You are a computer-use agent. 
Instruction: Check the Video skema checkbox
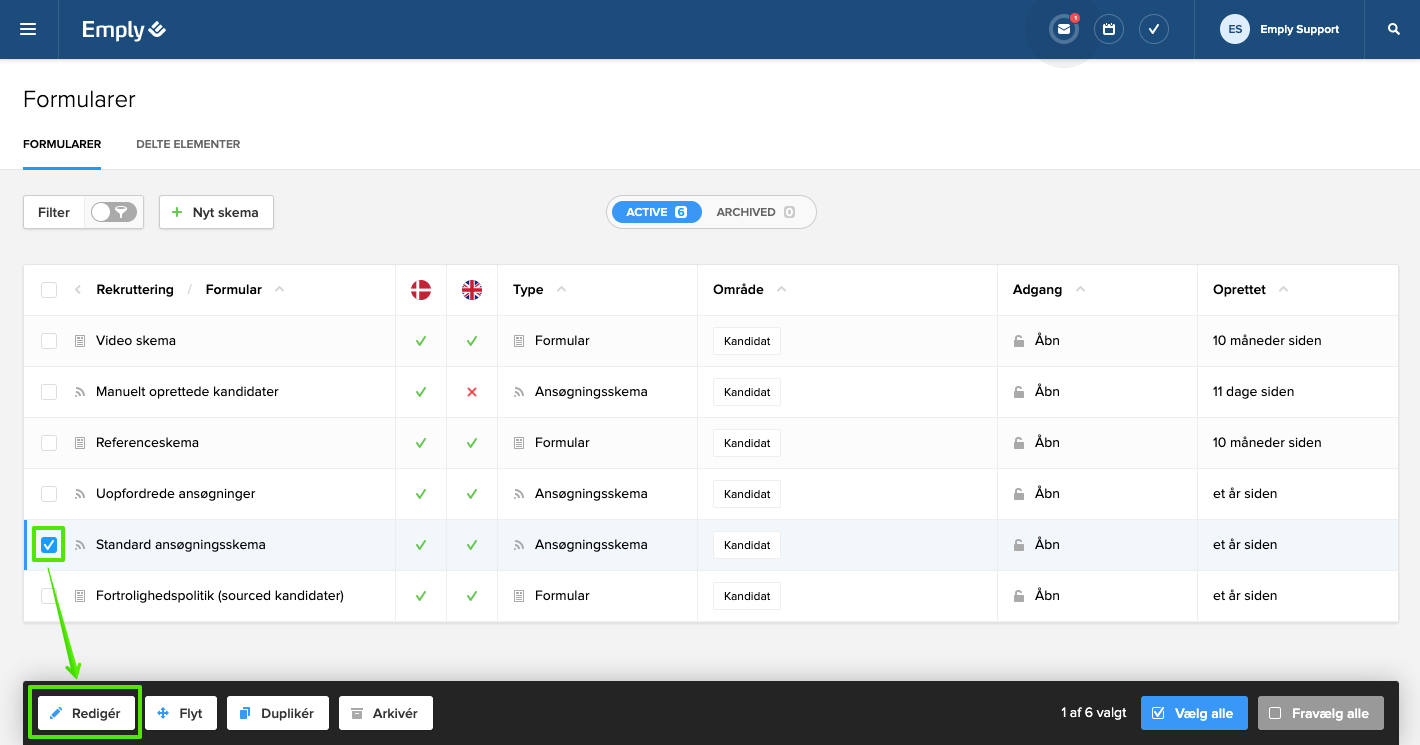(49, 341)
